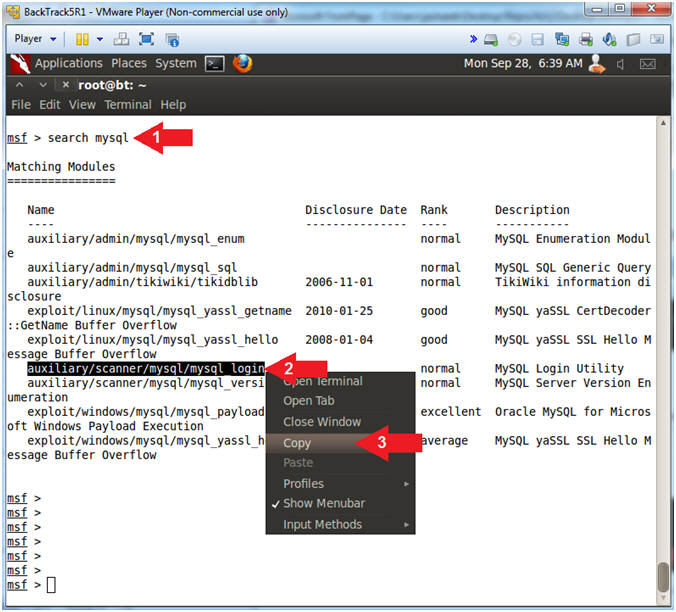Viewport: 676px width, 612px height.
Task: Click the user switcher icon in the panel
Action: 597,64
